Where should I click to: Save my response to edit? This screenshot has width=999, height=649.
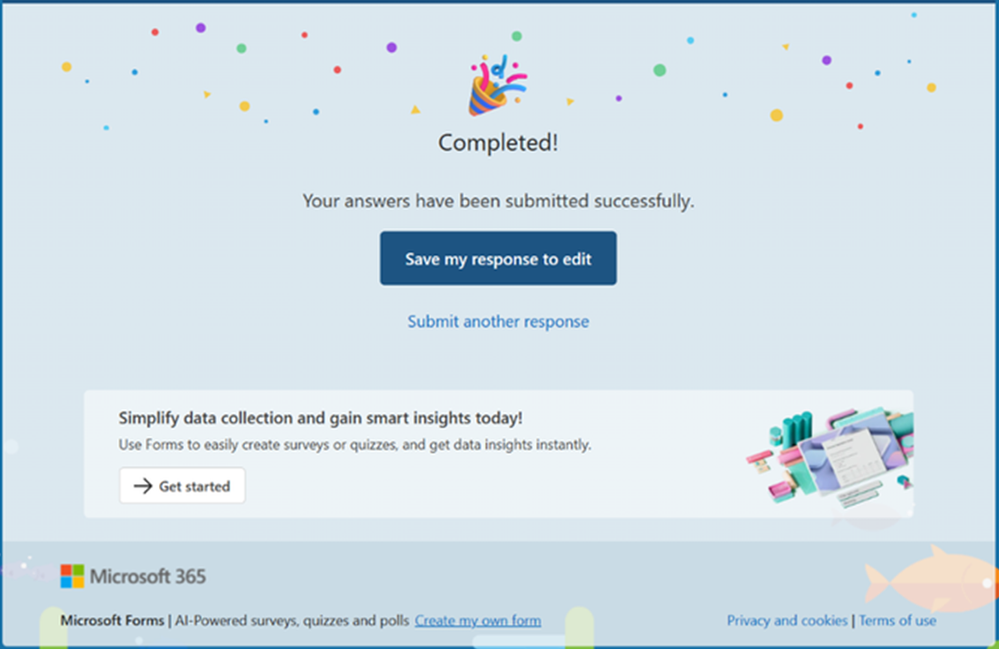coord(498,258)
